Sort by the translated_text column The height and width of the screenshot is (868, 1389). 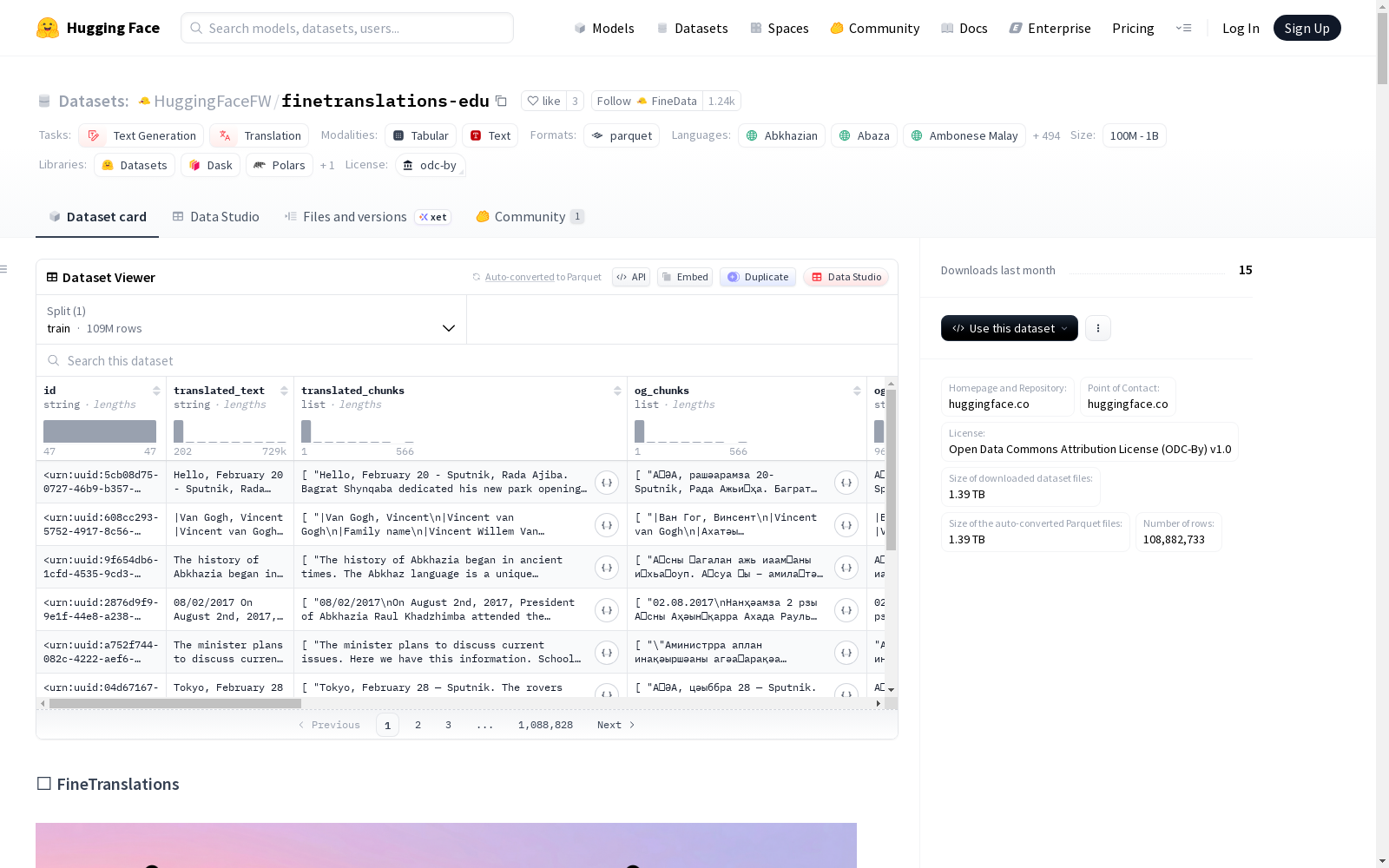(x=284, y=391)
